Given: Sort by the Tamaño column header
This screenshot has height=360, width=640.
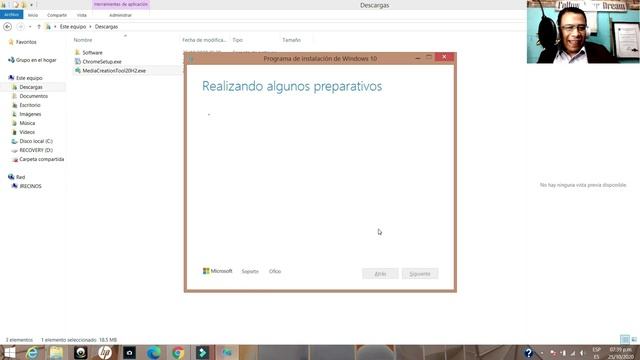Looking at the screenshot, I should pyautogui.click(x=291, y=40).
